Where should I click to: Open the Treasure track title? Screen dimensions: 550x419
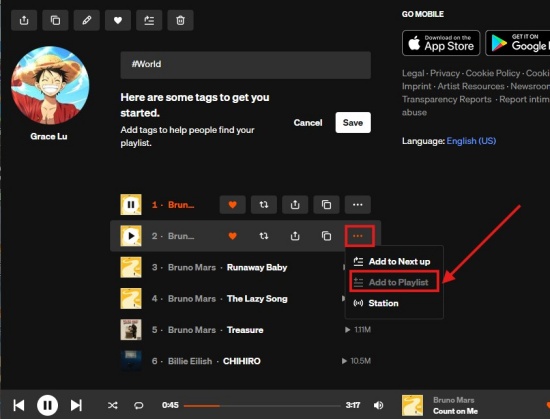click(245, 330)
